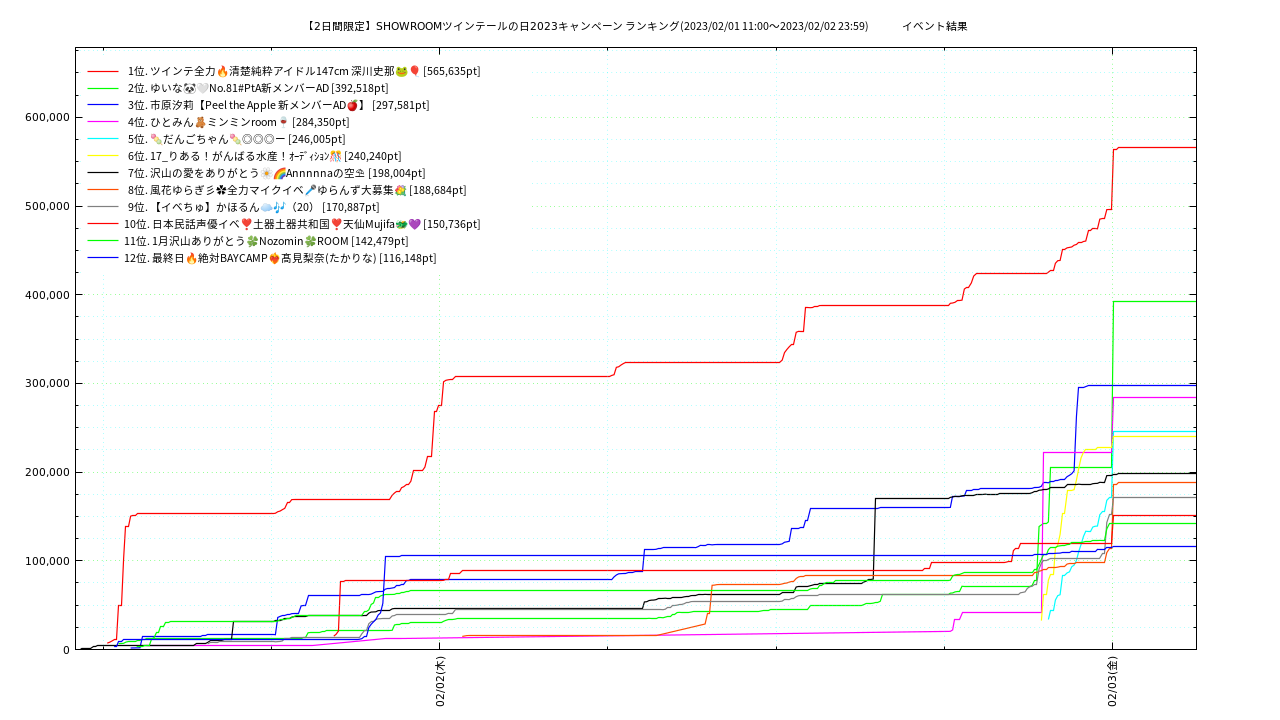Click y-axis label '100,000'
The height and width of the screenshot is (720, 1280).
pos(46,561)
